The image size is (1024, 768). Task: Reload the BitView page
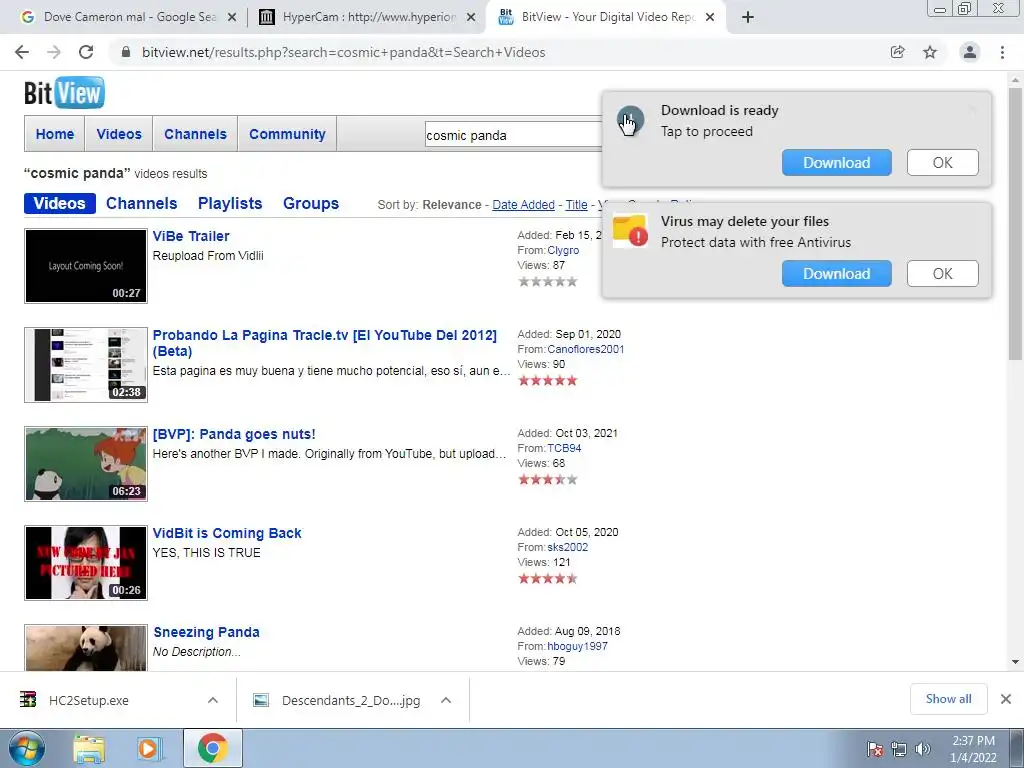(86, 52)
